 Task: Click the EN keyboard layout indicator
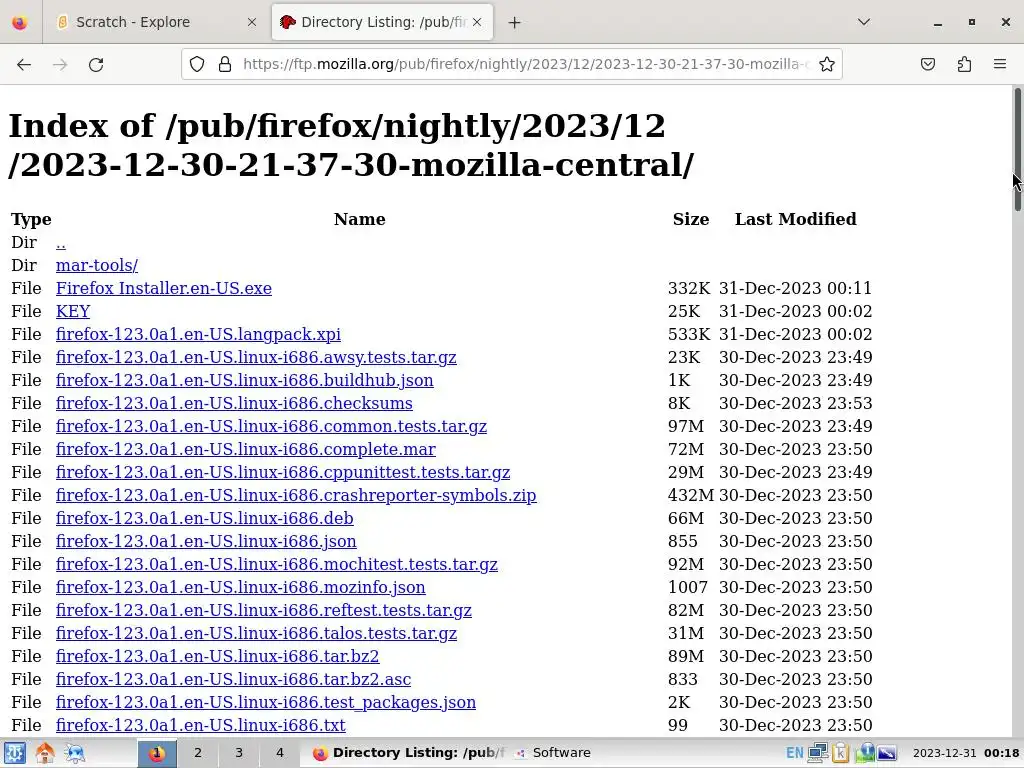pos(794,753)
